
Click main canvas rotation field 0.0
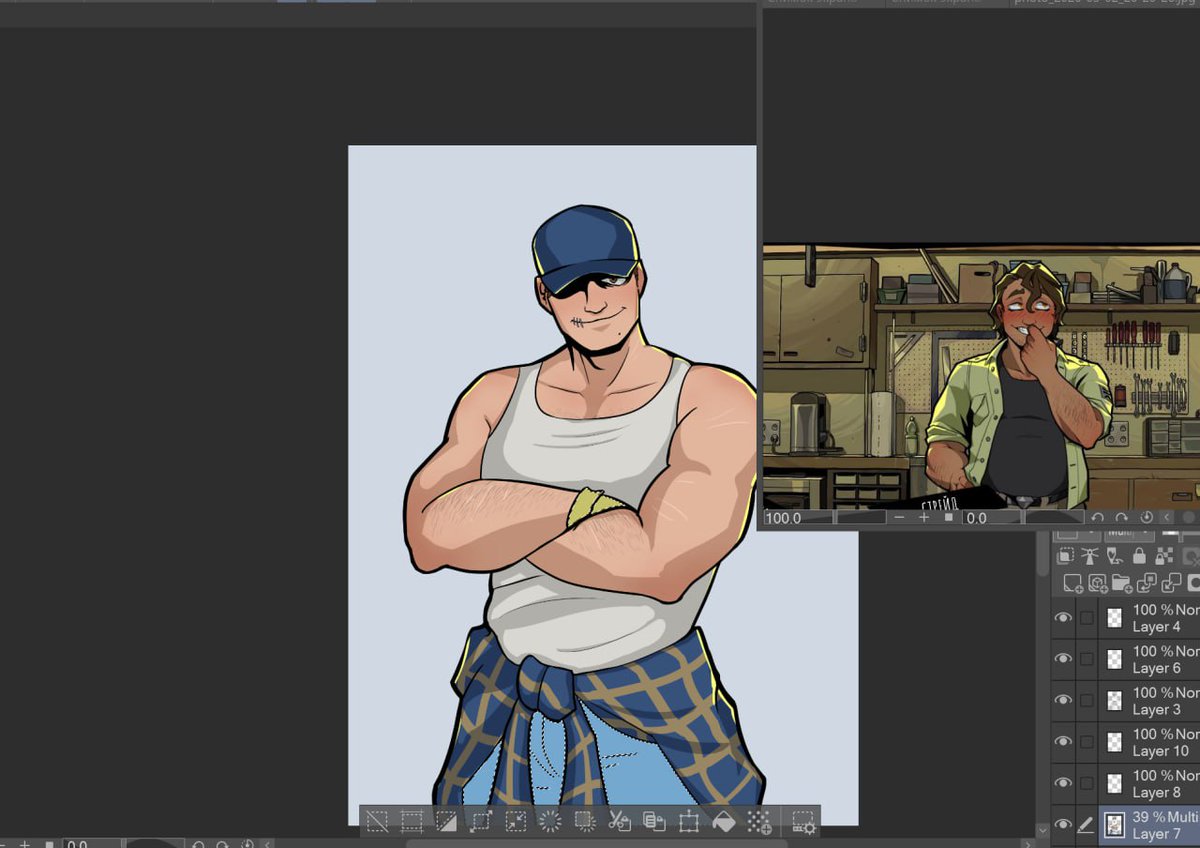91,843
